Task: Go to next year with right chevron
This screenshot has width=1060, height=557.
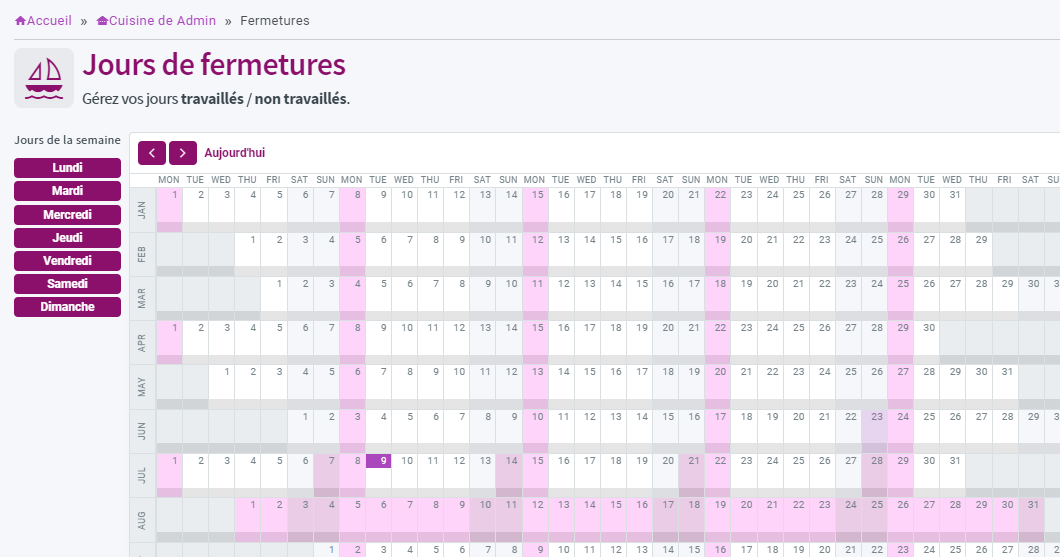Action: [183, 153]
